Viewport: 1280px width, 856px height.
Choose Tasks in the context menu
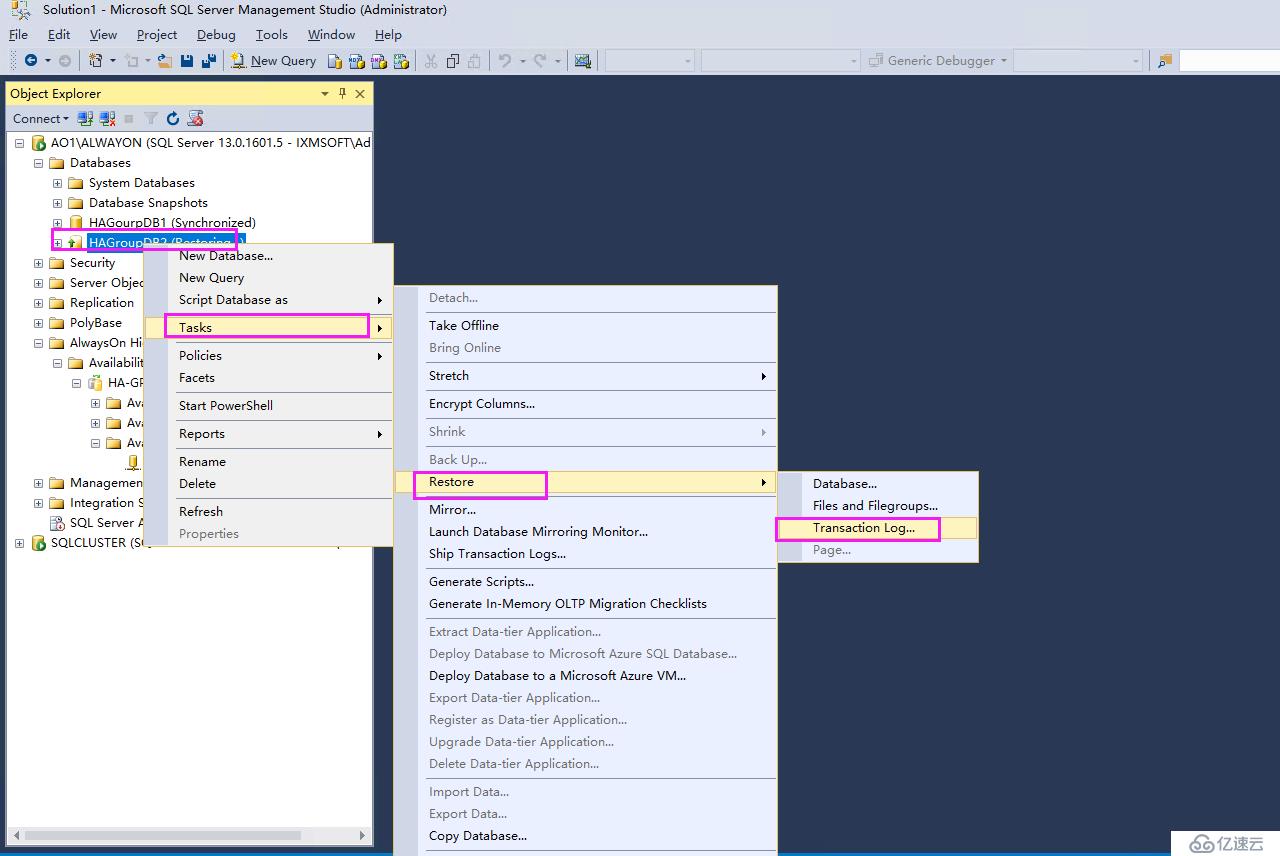tap(268, 327)
